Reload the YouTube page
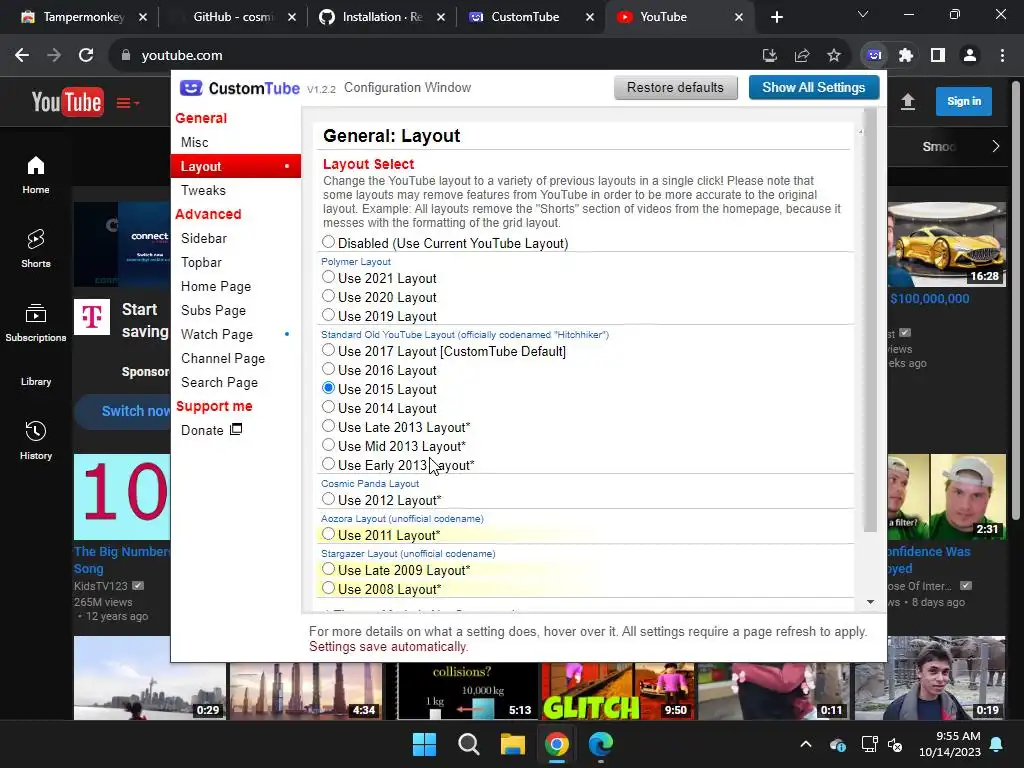Viewport: 1024px width, 768px height. coord(86,56)
